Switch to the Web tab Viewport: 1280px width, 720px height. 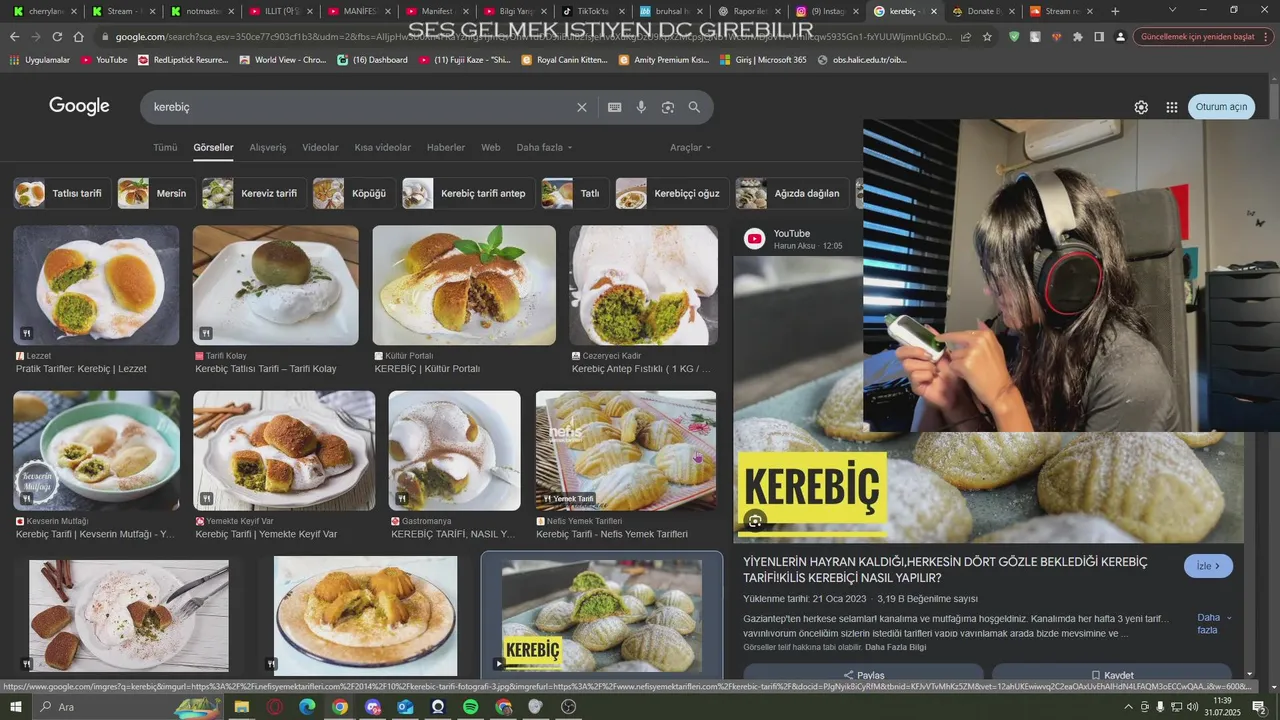(491, 147)
